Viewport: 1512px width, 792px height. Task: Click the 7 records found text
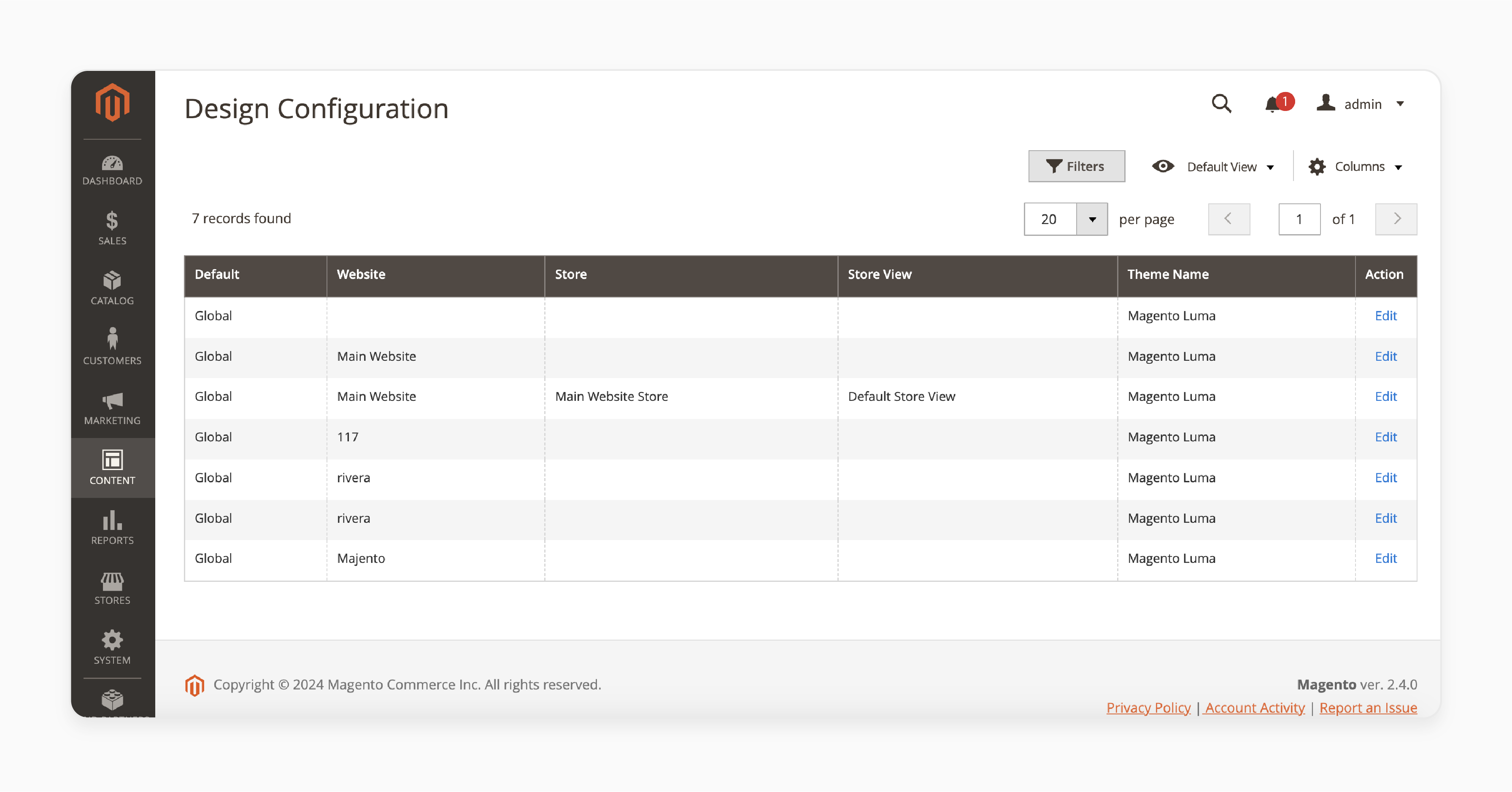[x=241, y=219]
